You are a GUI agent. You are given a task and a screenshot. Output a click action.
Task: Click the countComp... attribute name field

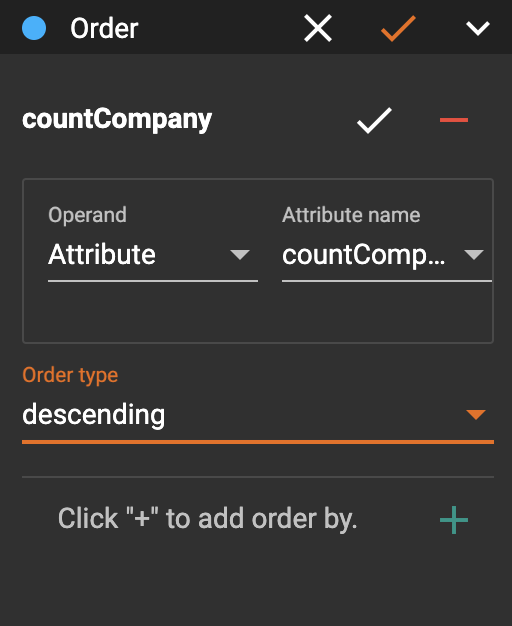point(387,256)
